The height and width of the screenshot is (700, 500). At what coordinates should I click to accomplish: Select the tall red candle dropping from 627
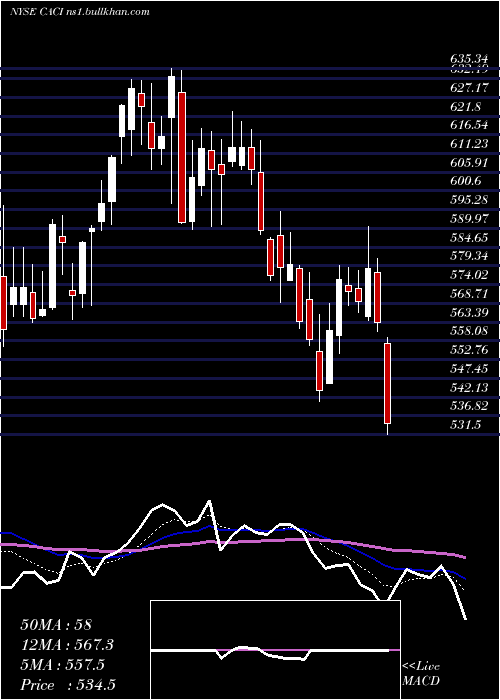182,157
